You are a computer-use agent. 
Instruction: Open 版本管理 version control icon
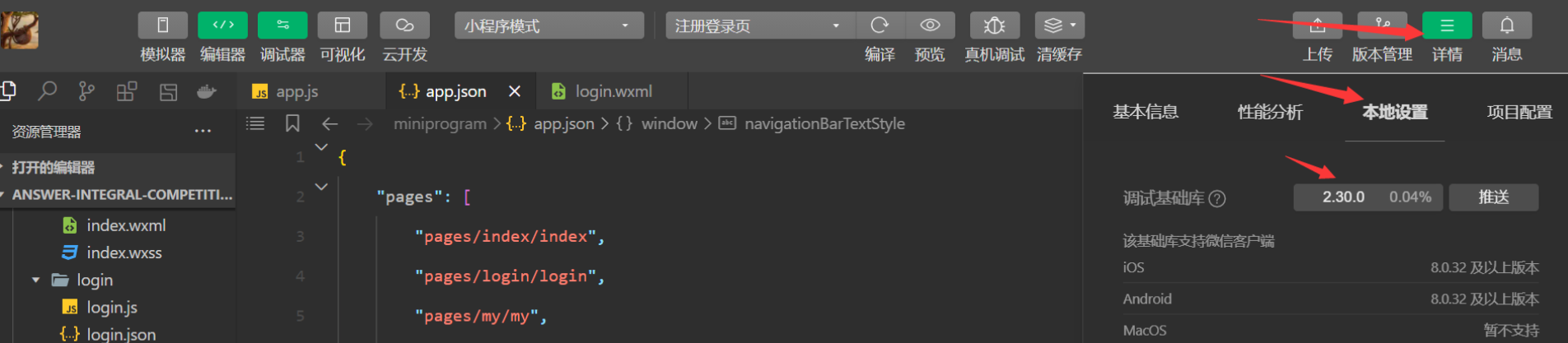tap(1382, 25)
